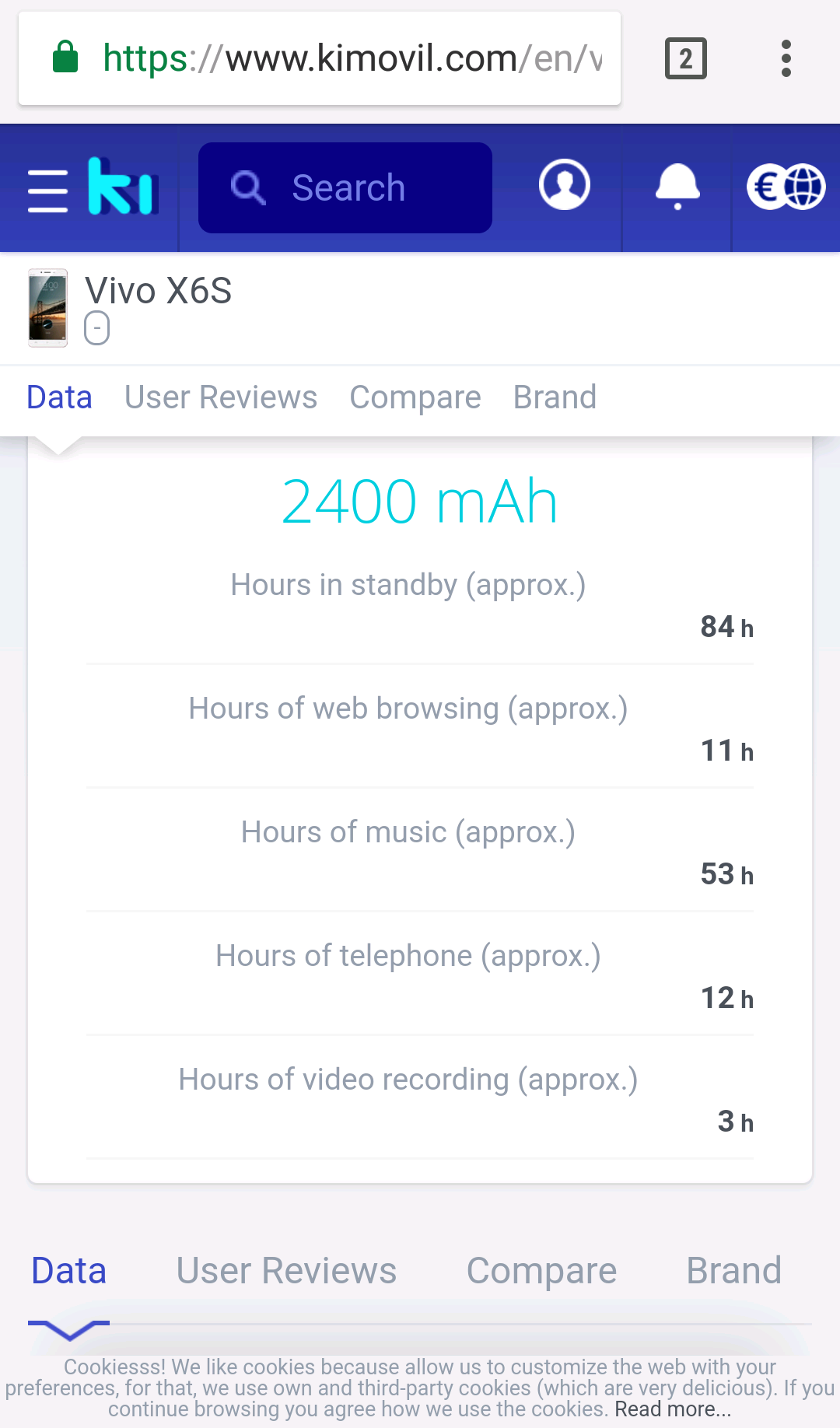Open currency and language selector

tap(786, 187)
